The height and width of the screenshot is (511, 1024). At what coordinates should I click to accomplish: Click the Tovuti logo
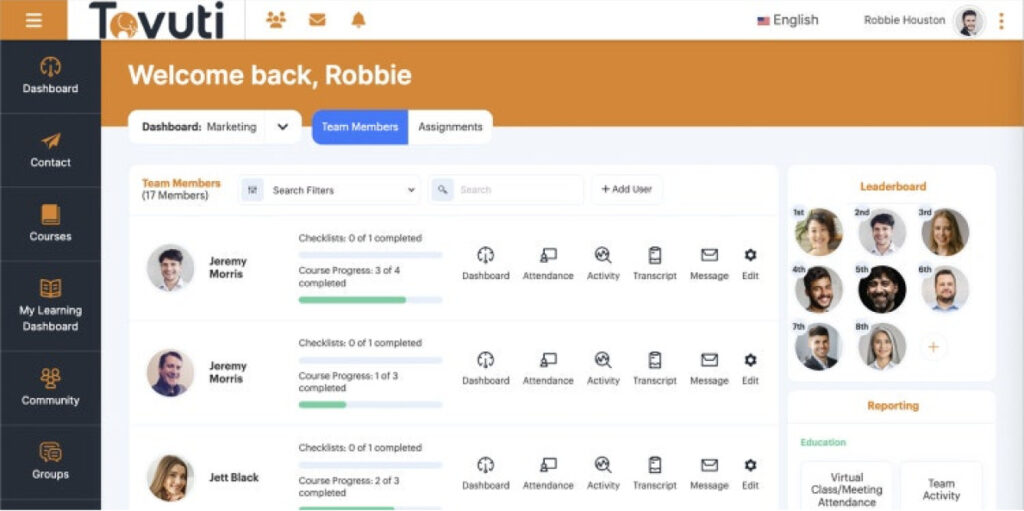pos(157,20)
